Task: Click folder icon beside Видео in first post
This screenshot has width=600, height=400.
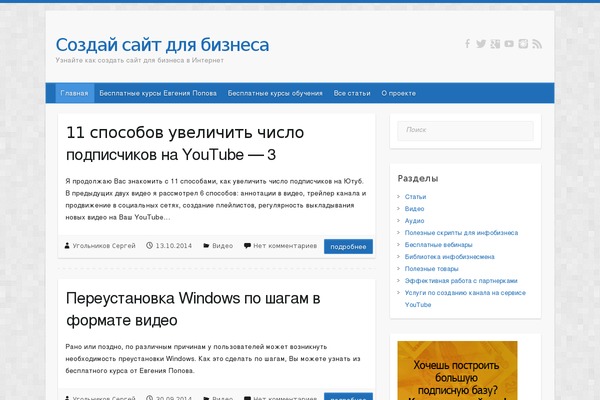Action: (x=206, y=245)
